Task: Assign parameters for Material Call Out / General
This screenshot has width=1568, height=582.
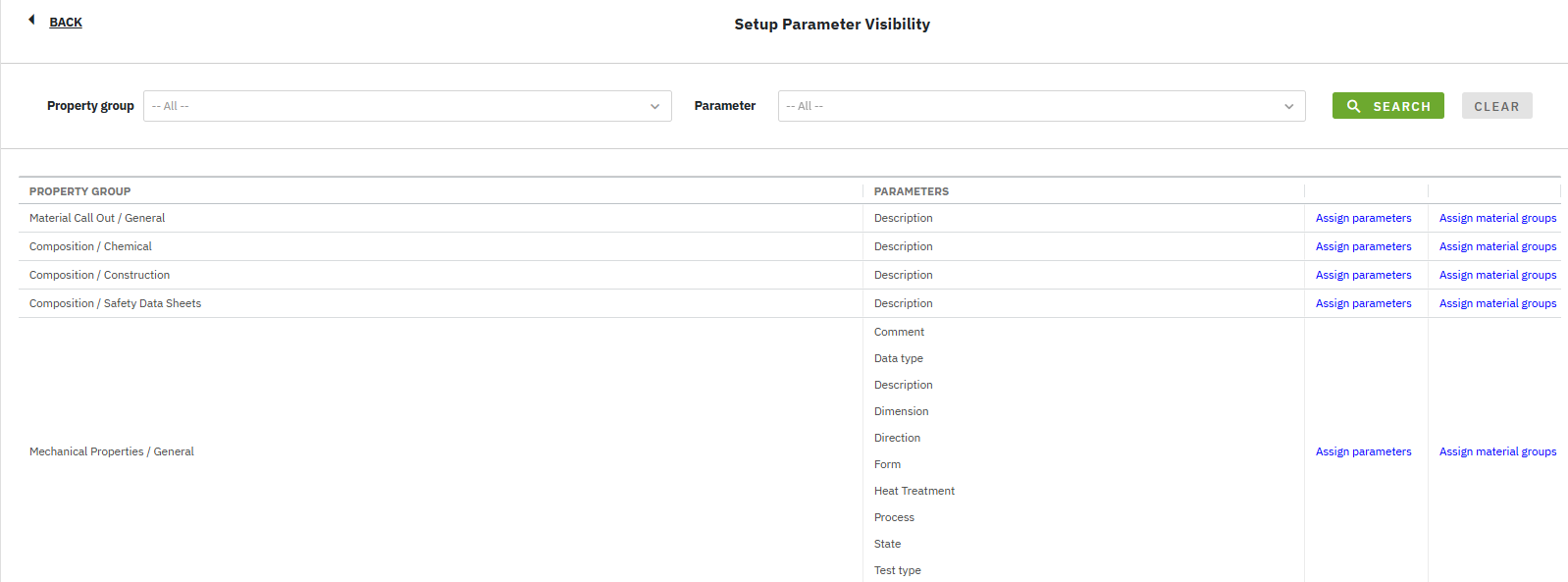Action: pyautogui.click(x=1363, y=218)
